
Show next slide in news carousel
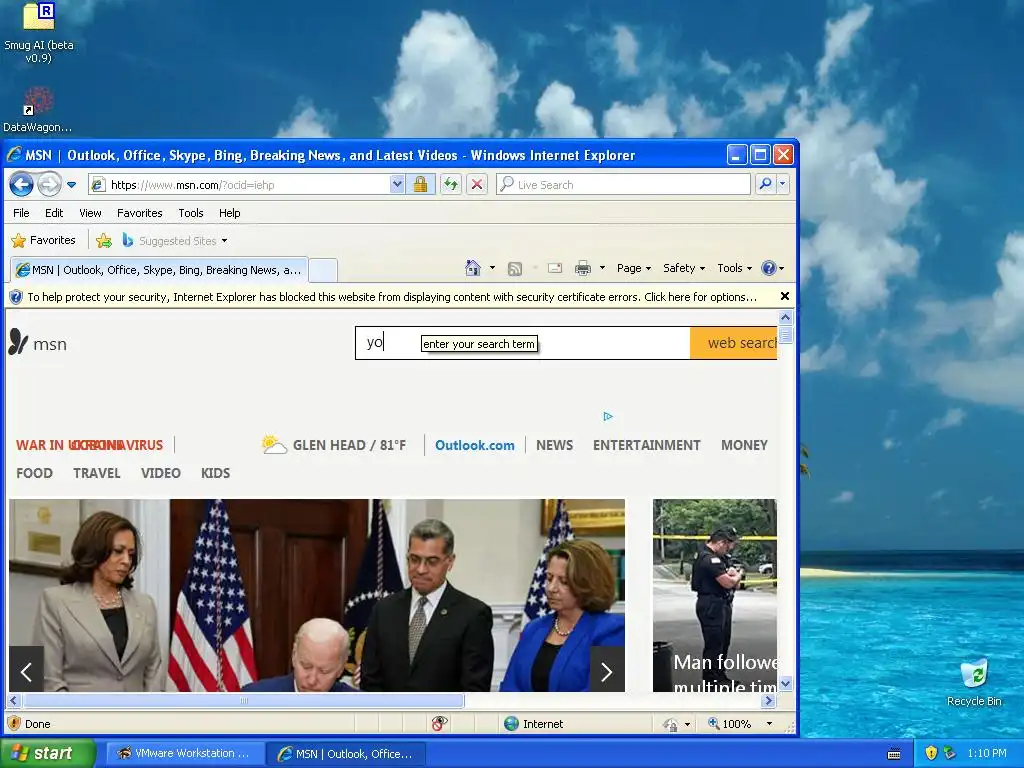pyautogui.click(x=607, y=671)
